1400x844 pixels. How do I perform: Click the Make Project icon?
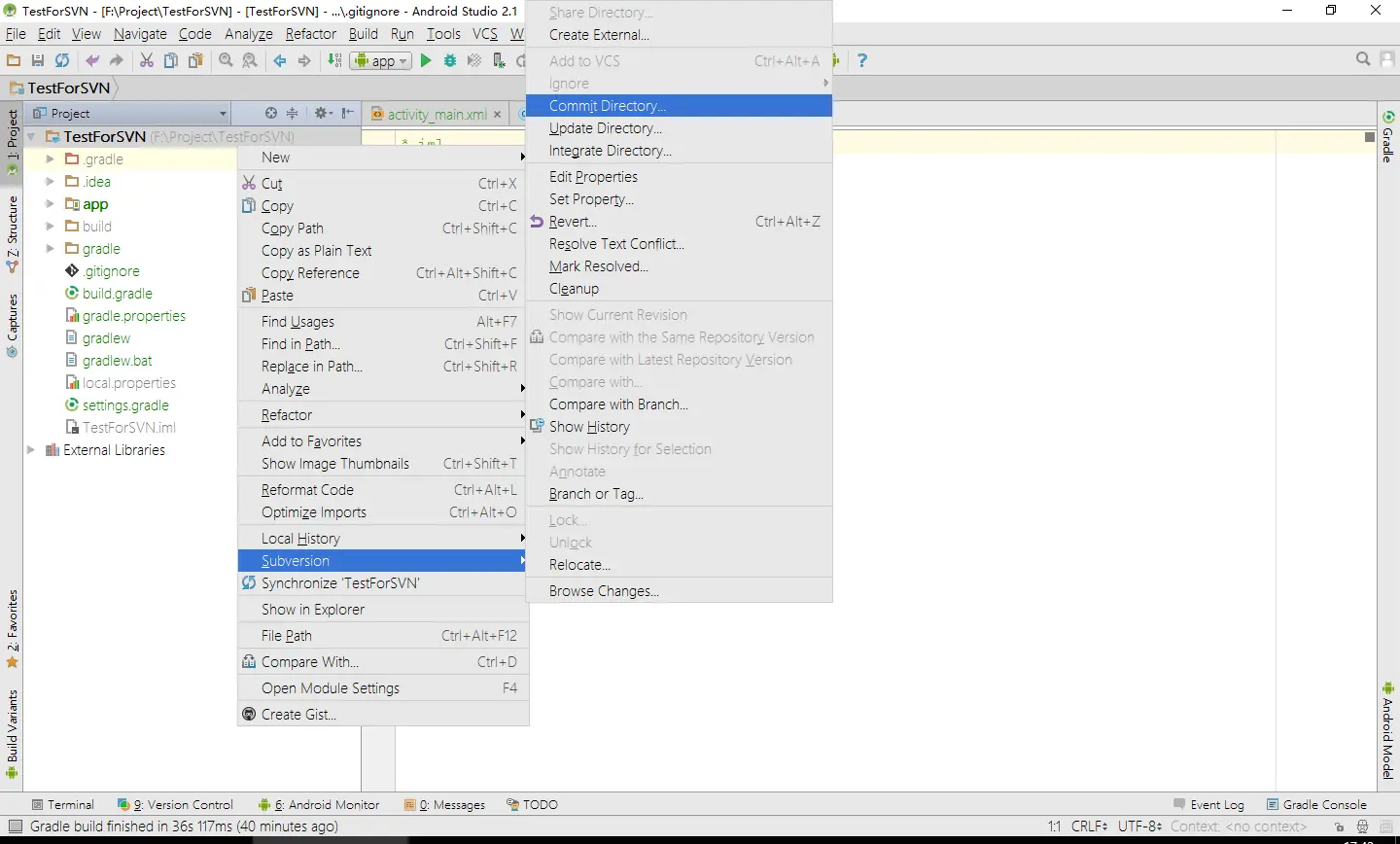click(334, 60)
